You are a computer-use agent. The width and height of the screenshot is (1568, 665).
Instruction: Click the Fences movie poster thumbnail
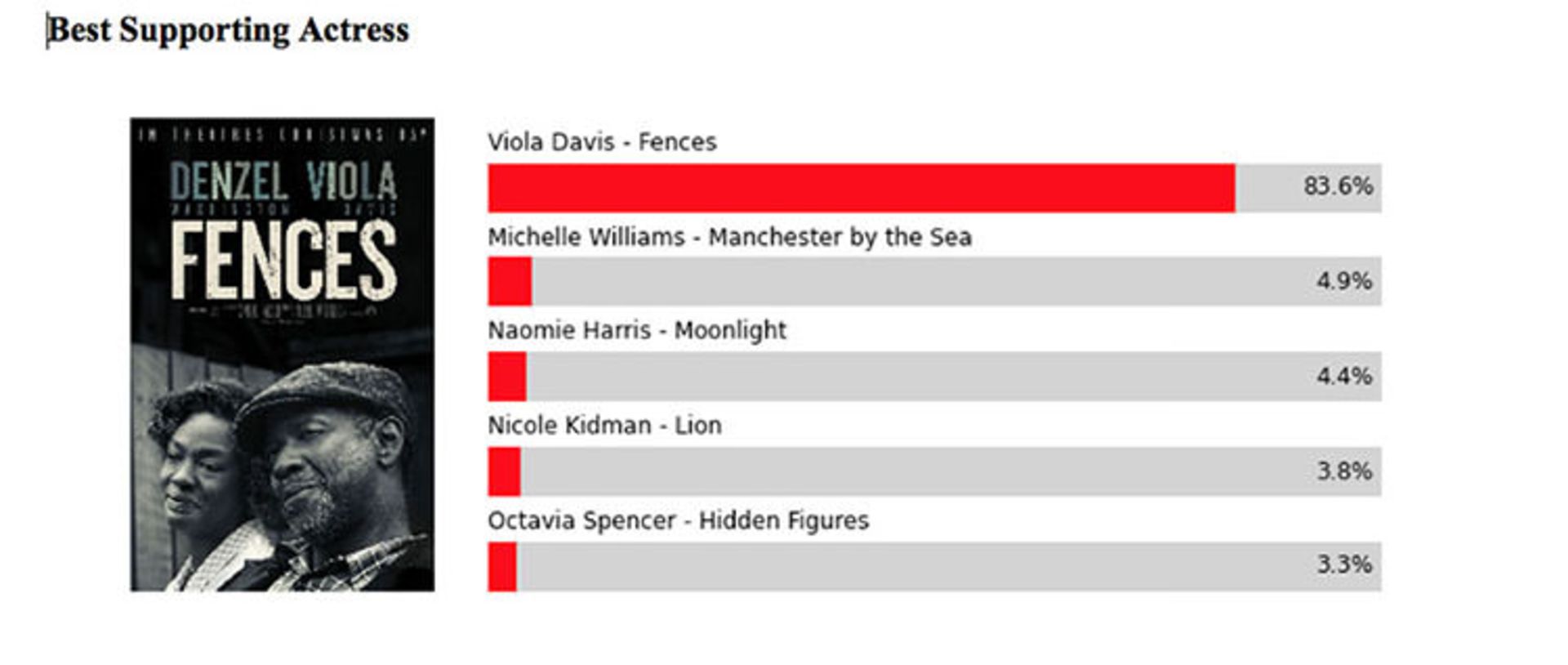pos(282,355)
